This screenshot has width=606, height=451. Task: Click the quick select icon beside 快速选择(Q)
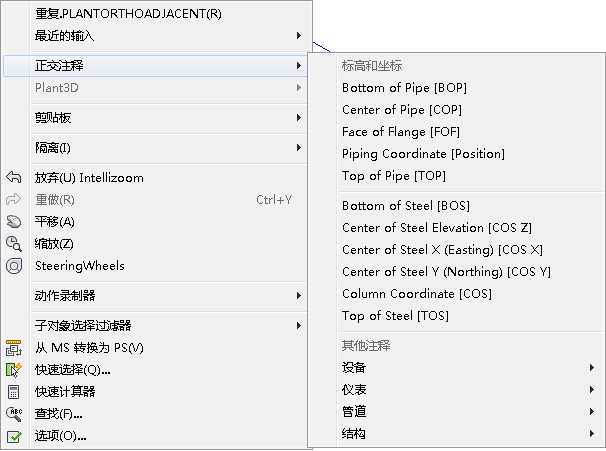point(14,369)
